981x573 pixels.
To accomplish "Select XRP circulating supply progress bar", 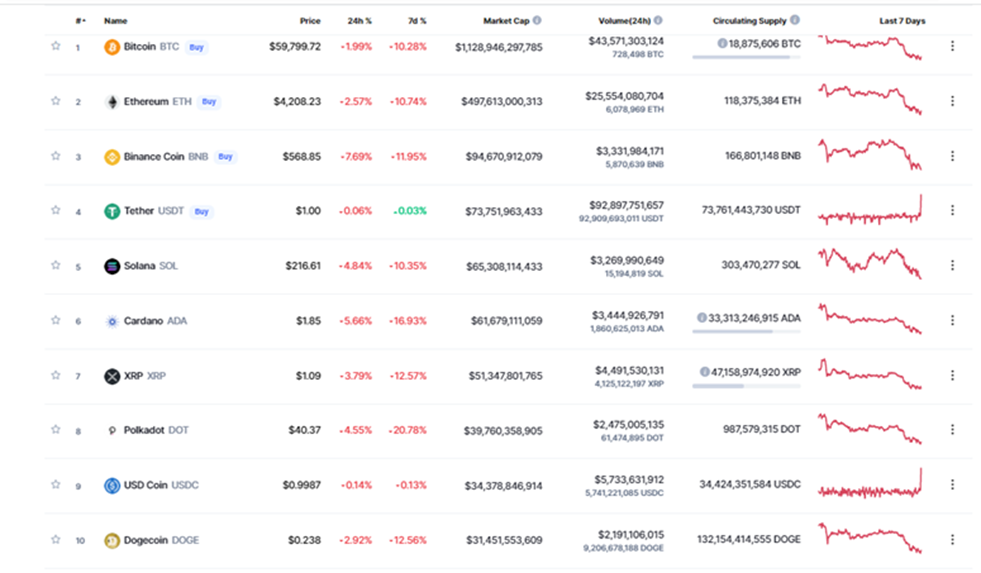I will click(x=746, y=386).
